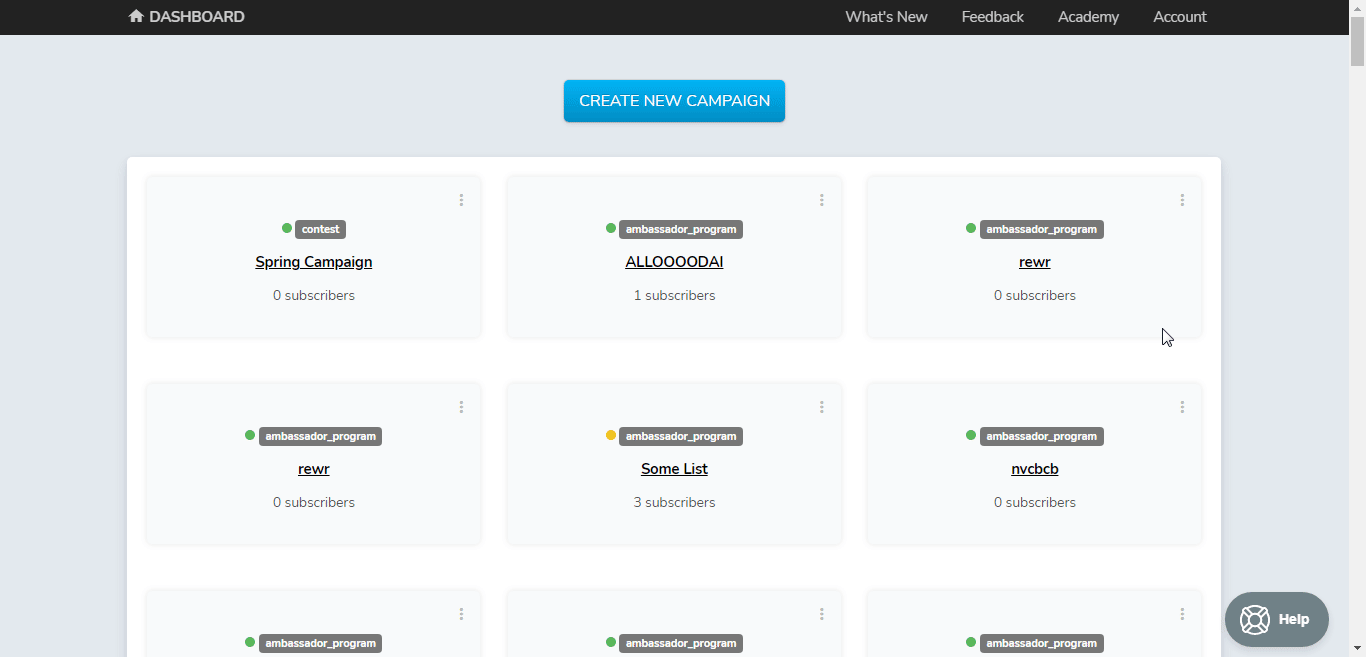The width and height of the screenshot is (1366, 657).
Task: Open the ALLOOOODAI campaign
Action: click(x=674, y=262)
